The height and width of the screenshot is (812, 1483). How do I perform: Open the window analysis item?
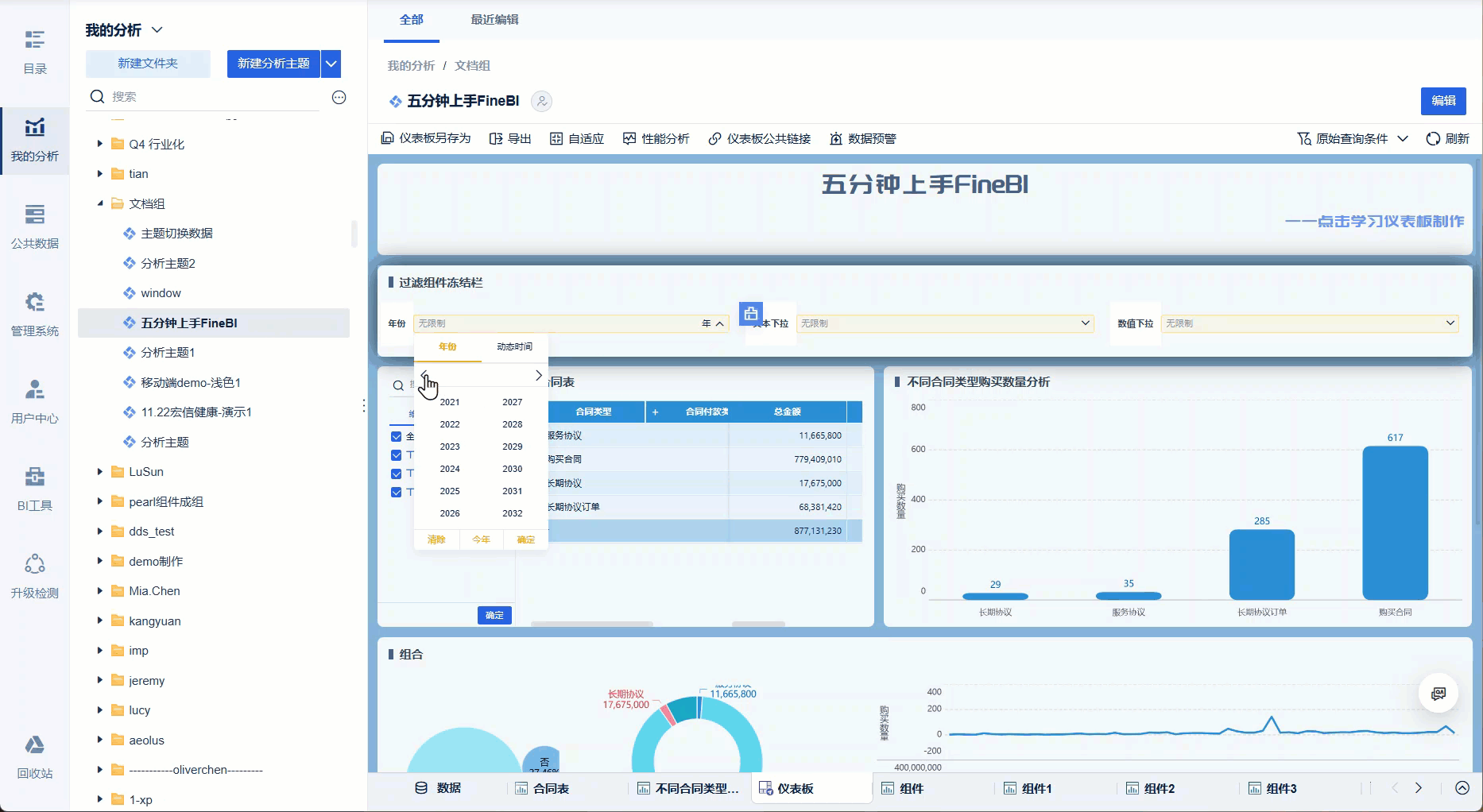(x=161, y=293)
